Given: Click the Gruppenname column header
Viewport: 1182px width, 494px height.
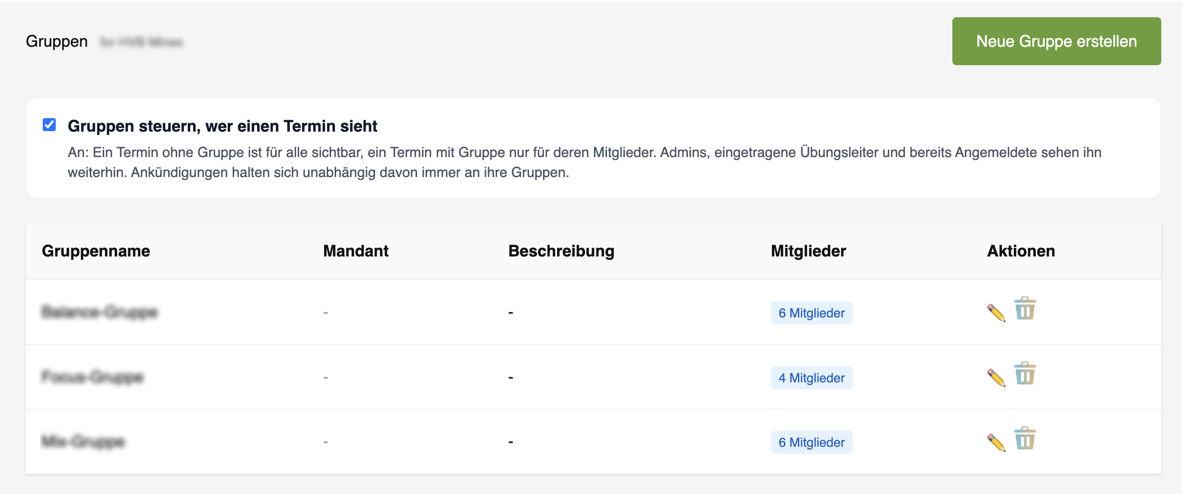Looking at the screenshot, I should tap(96, 251).
